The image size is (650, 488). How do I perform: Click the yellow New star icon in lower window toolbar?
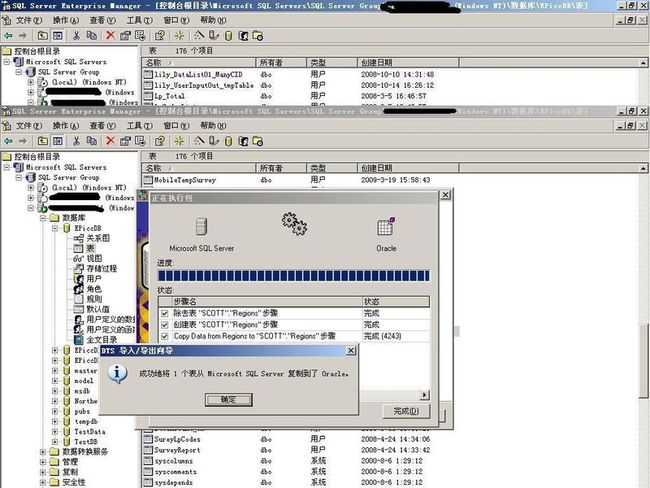[179, 141]
